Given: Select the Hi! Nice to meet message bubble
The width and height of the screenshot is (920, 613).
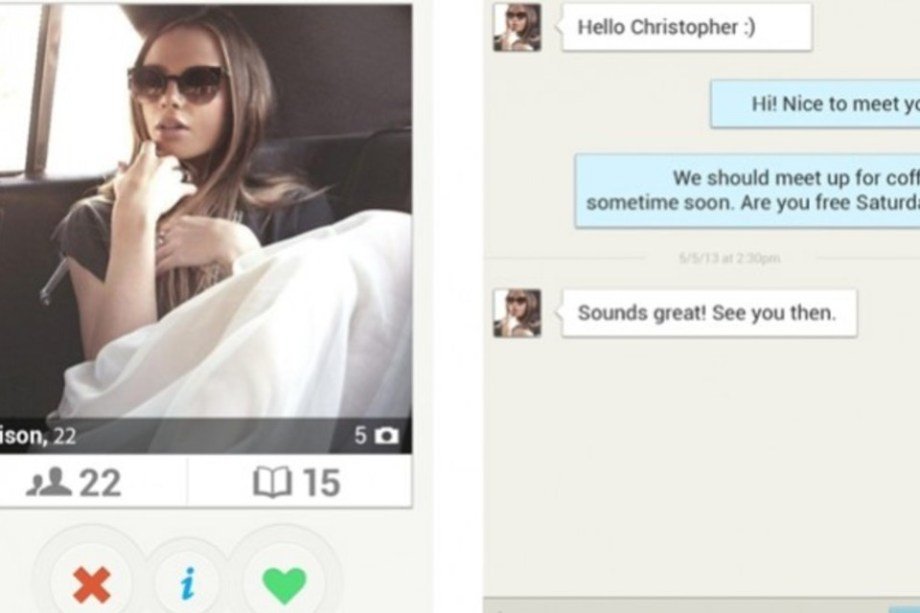Looking at the screenshot, I should [x=816, y=104].
